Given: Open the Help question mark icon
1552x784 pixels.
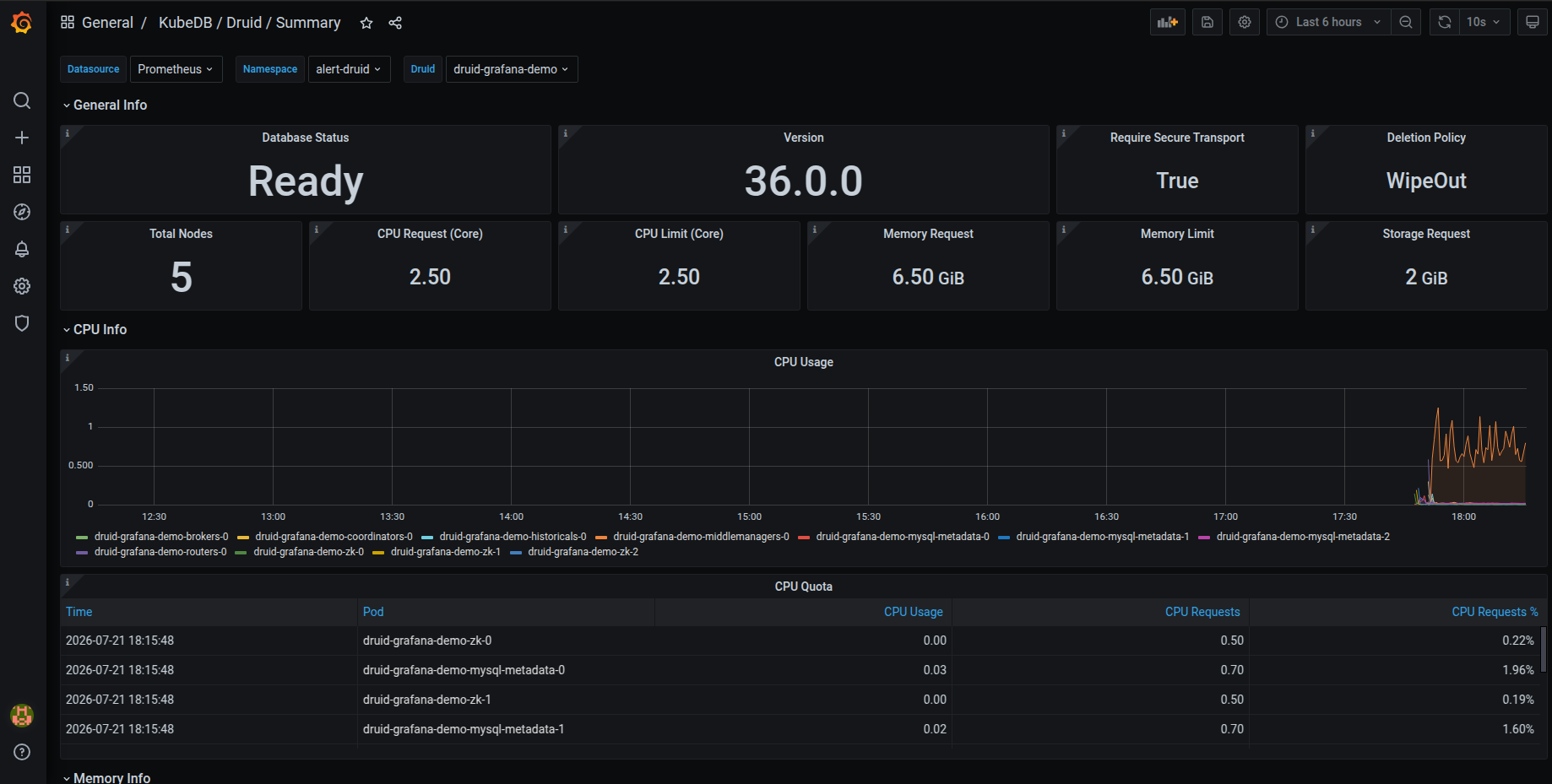Looking at the screenshot, I should 22,752.
